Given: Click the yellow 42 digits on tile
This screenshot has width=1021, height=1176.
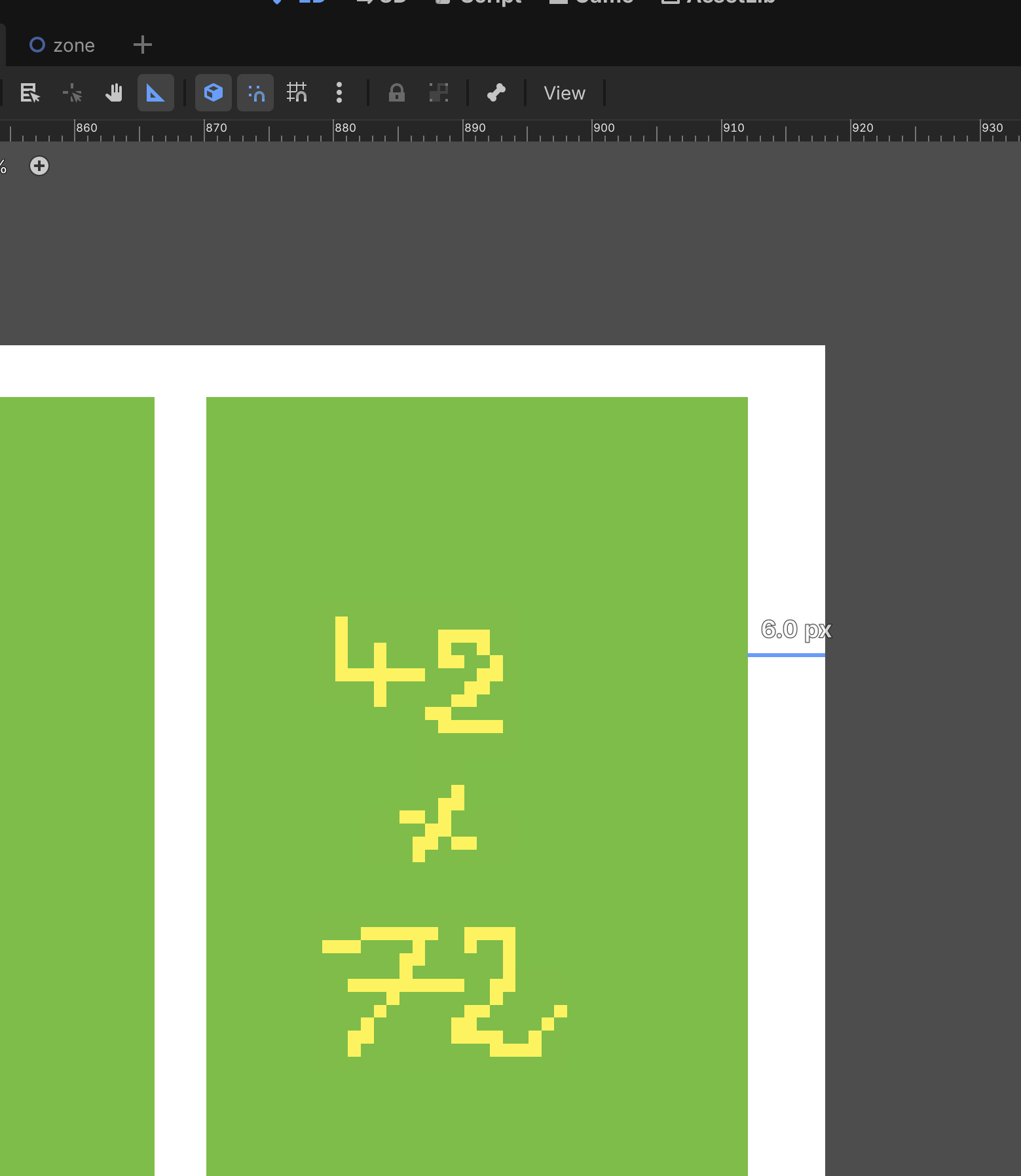Looking at the screenshot, I should pyautogui.click(x=419, y=675).
